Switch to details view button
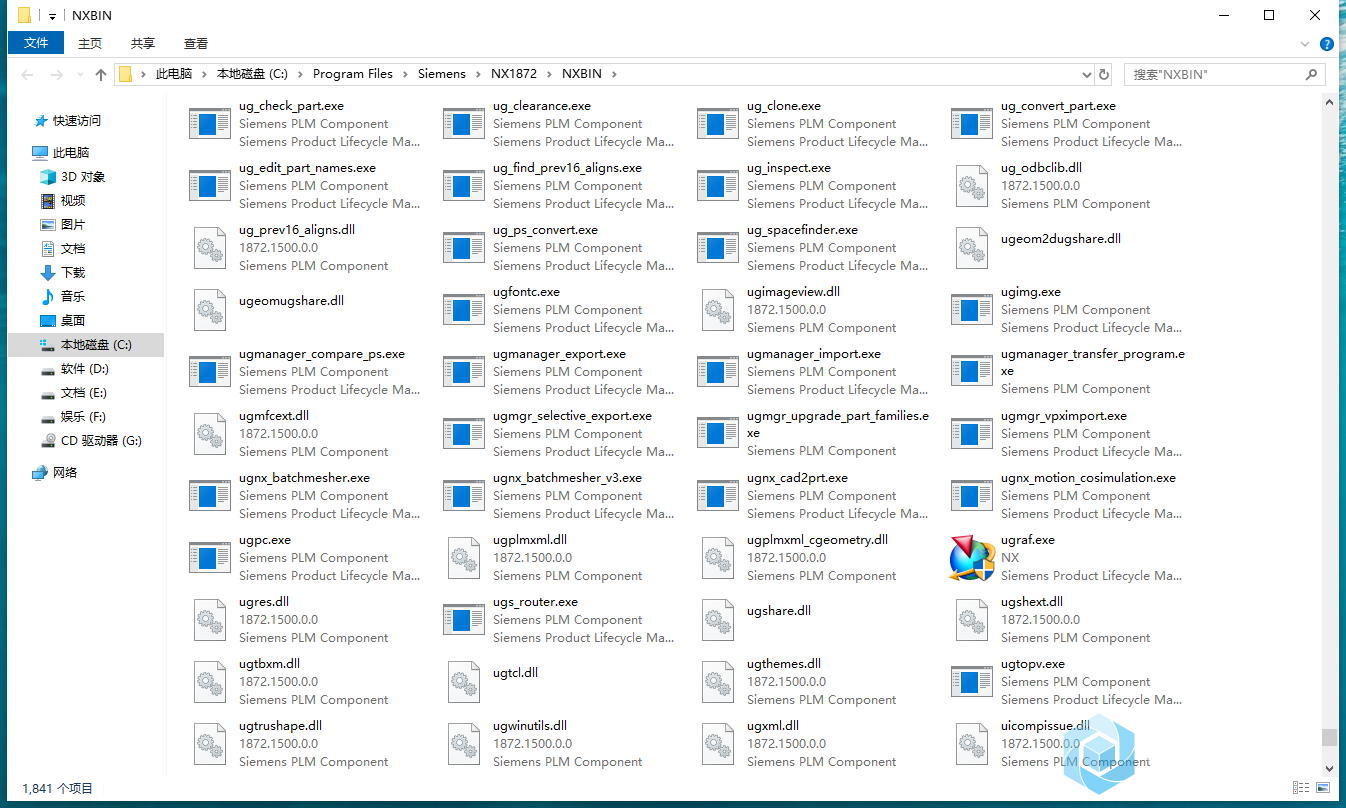 click(1301, 788)
